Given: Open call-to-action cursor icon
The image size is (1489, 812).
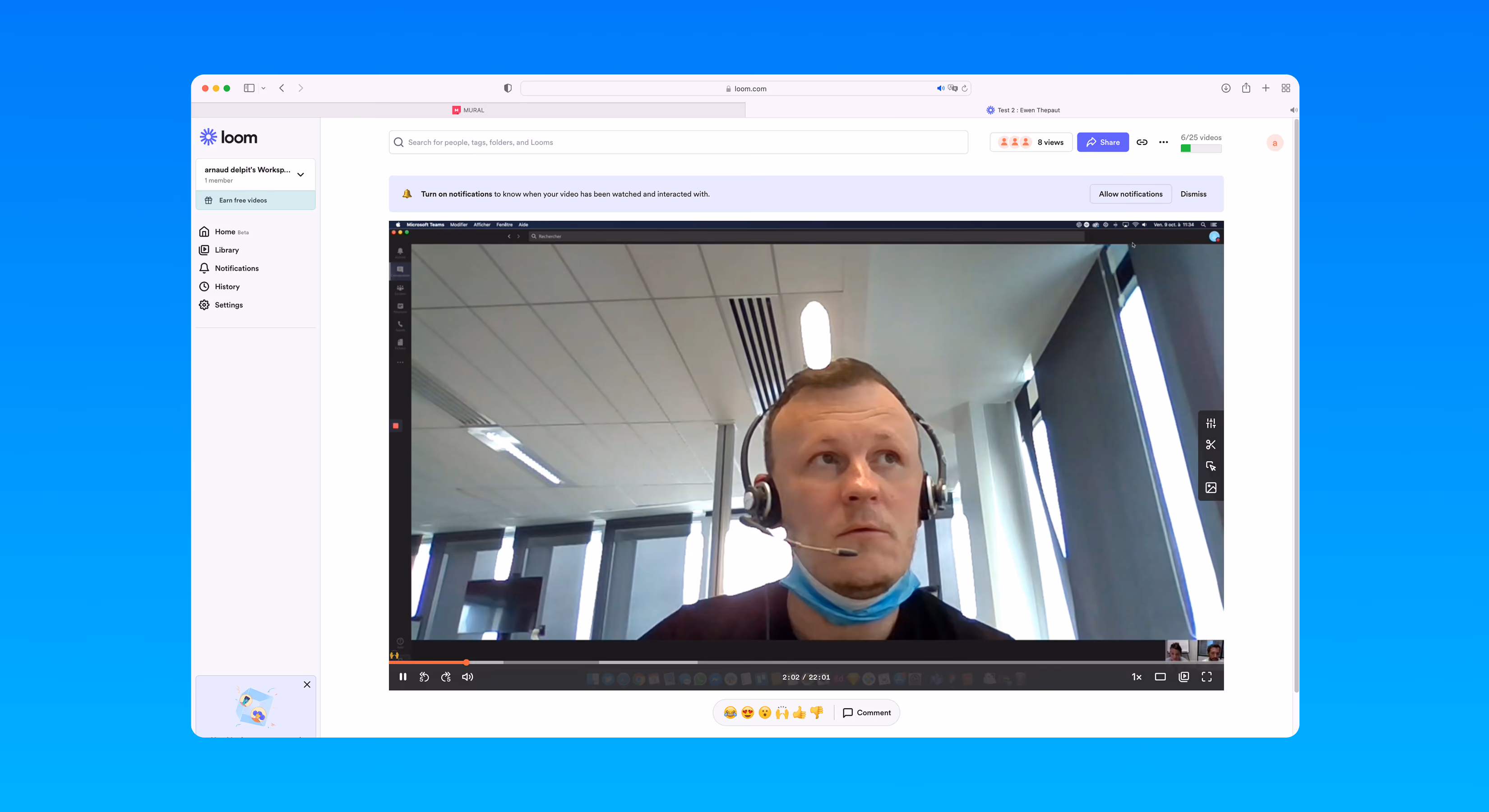Looking at the screenshot, I should (x=1211, y=466).
